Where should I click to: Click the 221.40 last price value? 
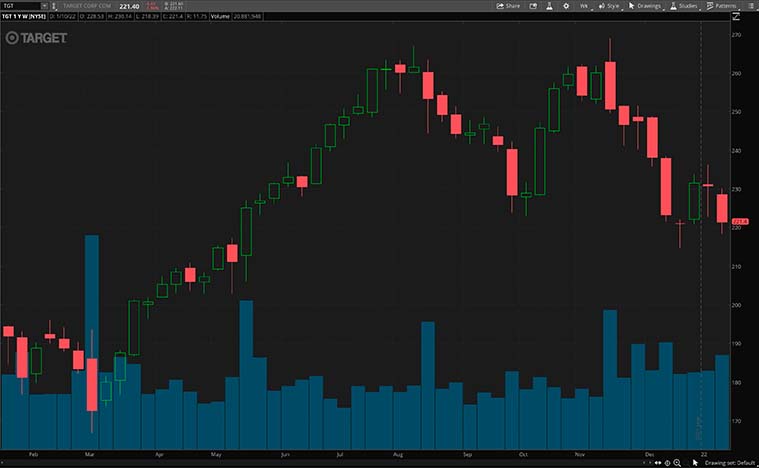[129, 6]
